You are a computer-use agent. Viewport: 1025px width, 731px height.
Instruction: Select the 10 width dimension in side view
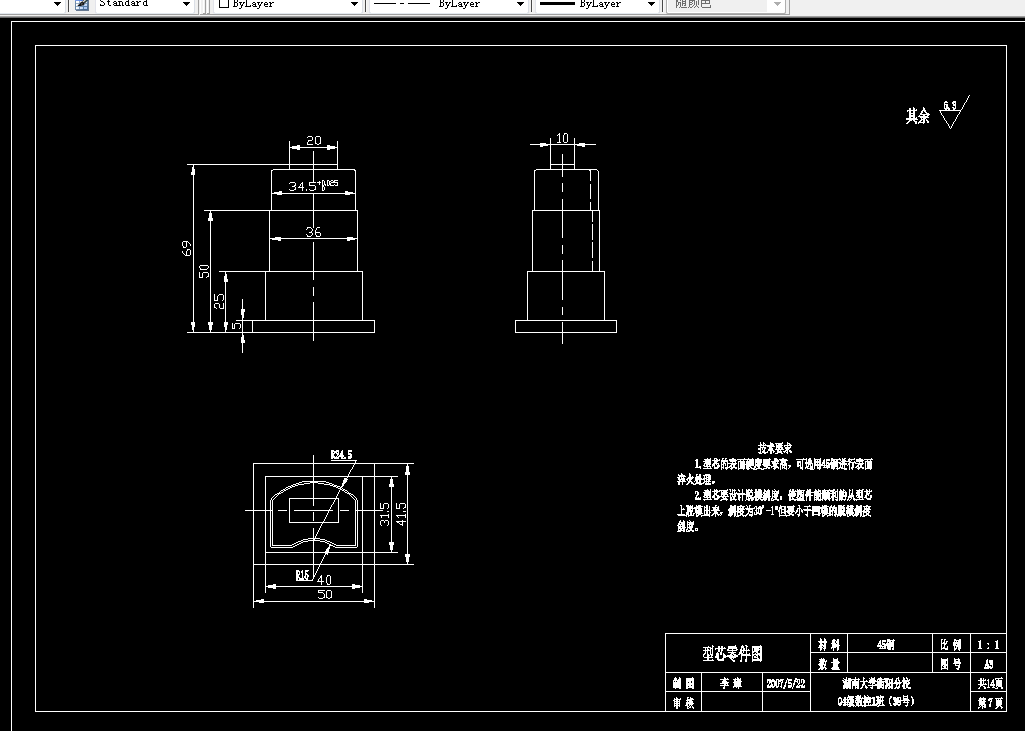pyautogui.click(x=562, y=138)
